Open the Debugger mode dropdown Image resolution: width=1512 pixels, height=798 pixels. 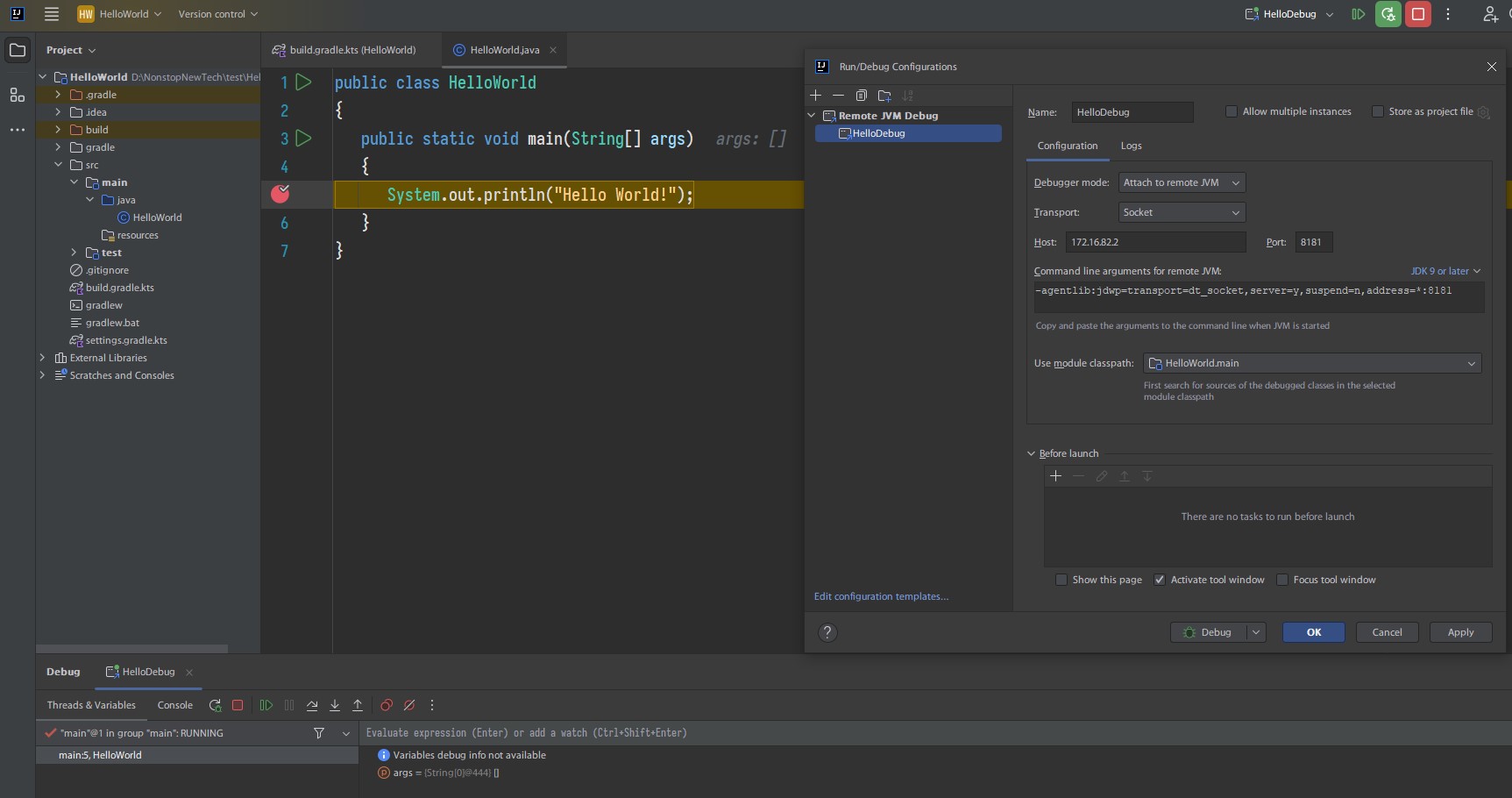[1182, 182]
